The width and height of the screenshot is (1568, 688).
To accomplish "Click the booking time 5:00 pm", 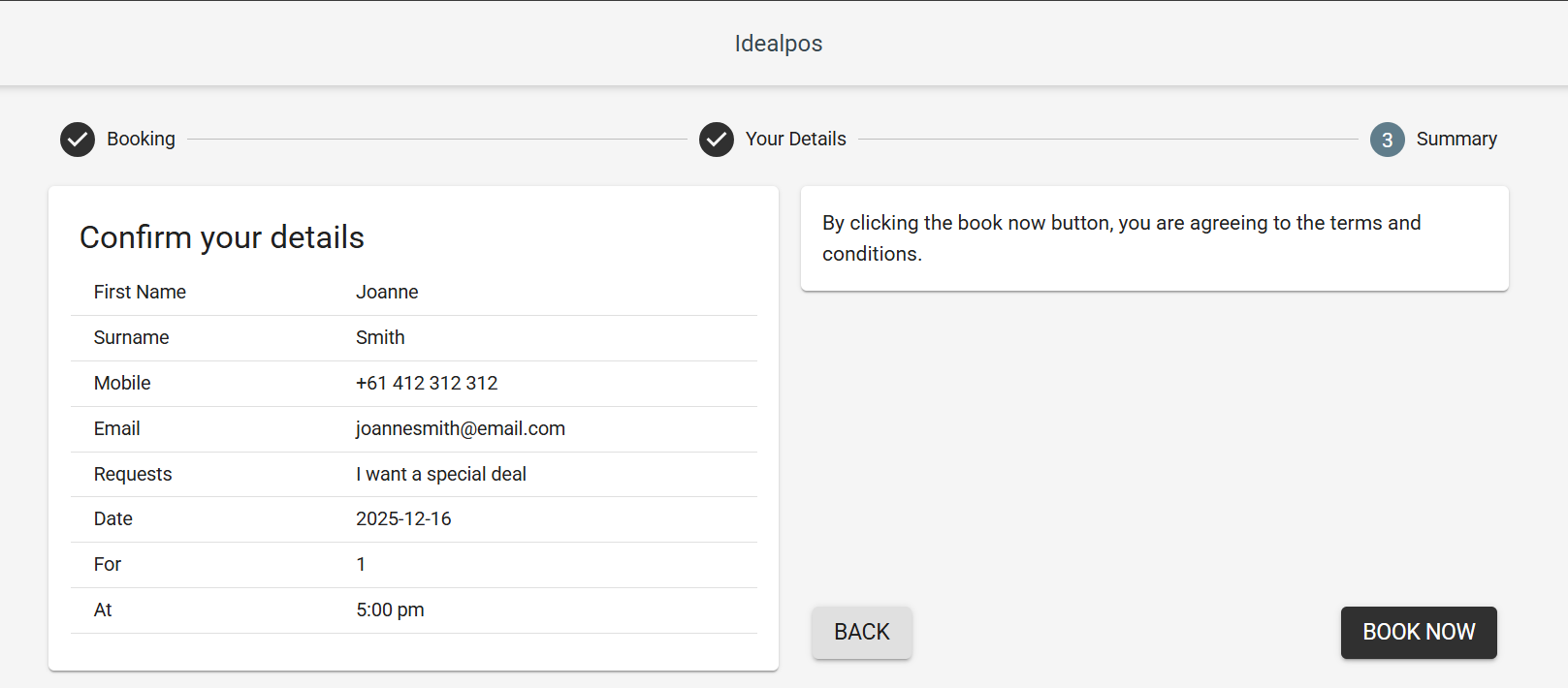I will coord(390,610).
